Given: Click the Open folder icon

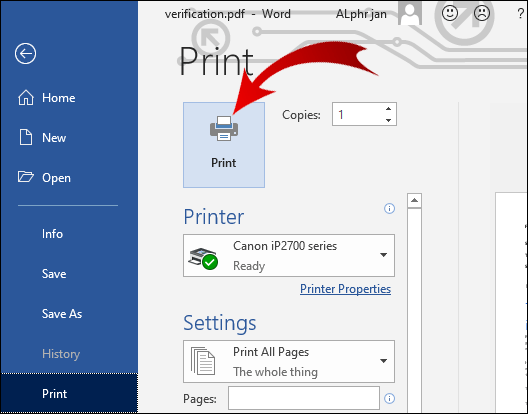Looking at the screenshot, I should pyautogui.click(x=26, y=177).
